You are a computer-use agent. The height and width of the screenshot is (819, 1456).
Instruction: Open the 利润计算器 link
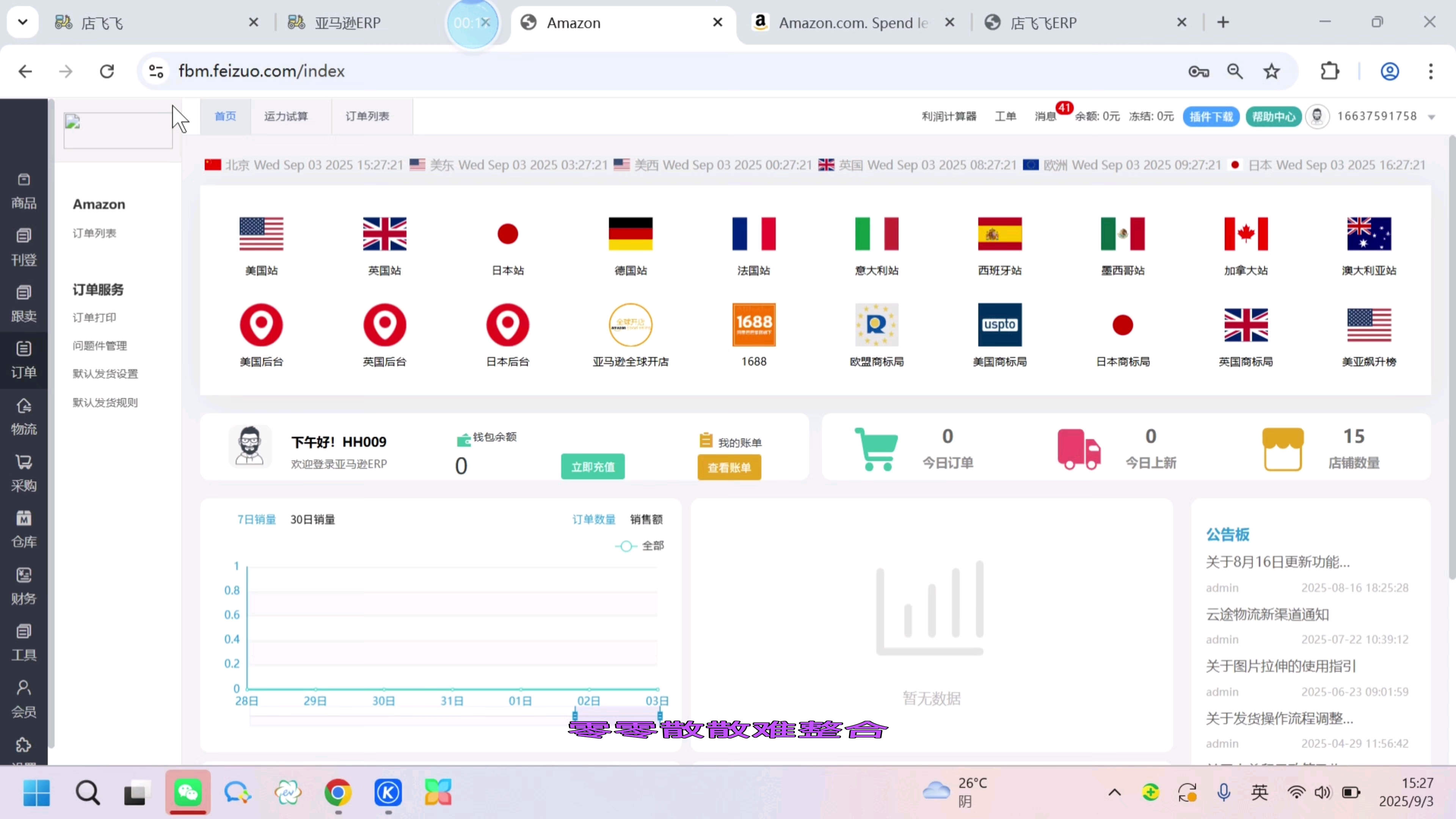(x=949, y=116)
